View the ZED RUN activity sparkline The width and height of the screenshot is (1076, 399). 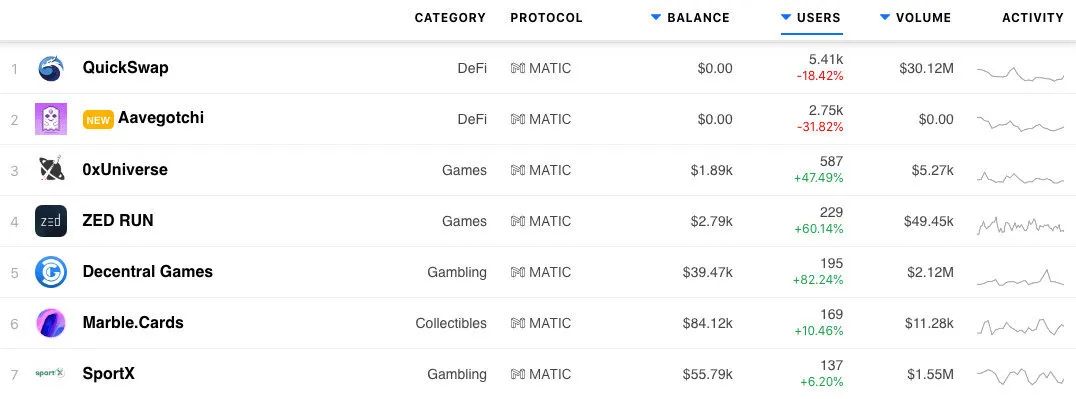(x=1020, y=225)
